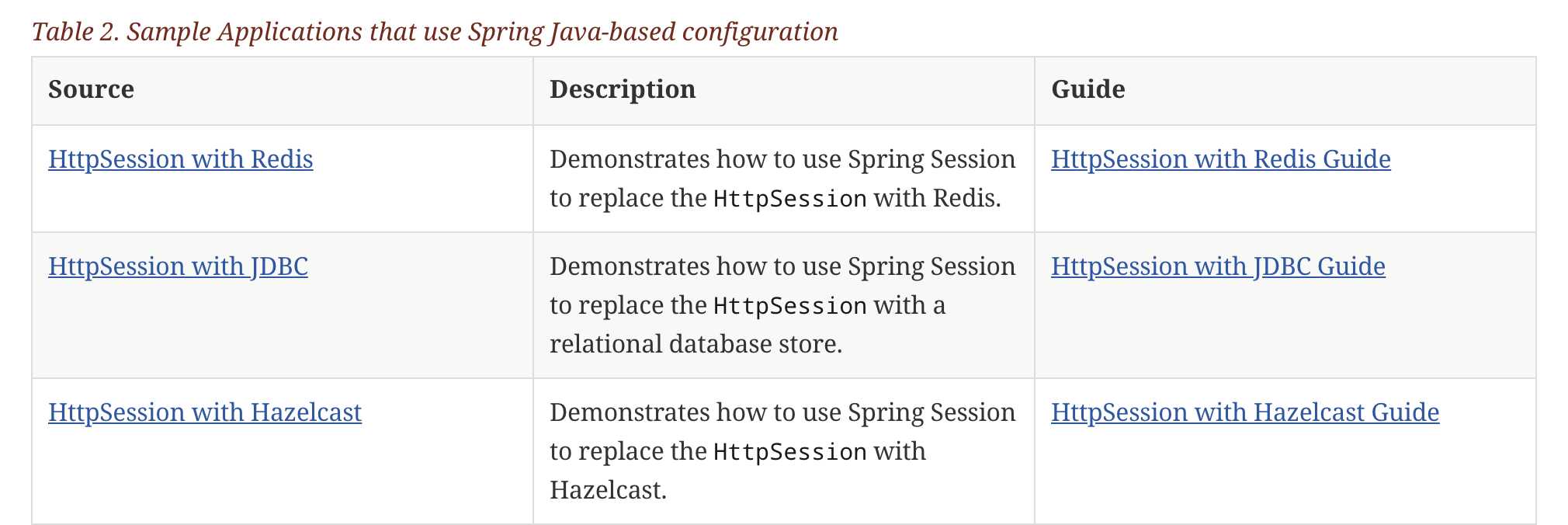The height and width of the screenshot is (525, 1568).
Task: Click the Source column header
Action: pyautogui.click(x=91, y=89)
